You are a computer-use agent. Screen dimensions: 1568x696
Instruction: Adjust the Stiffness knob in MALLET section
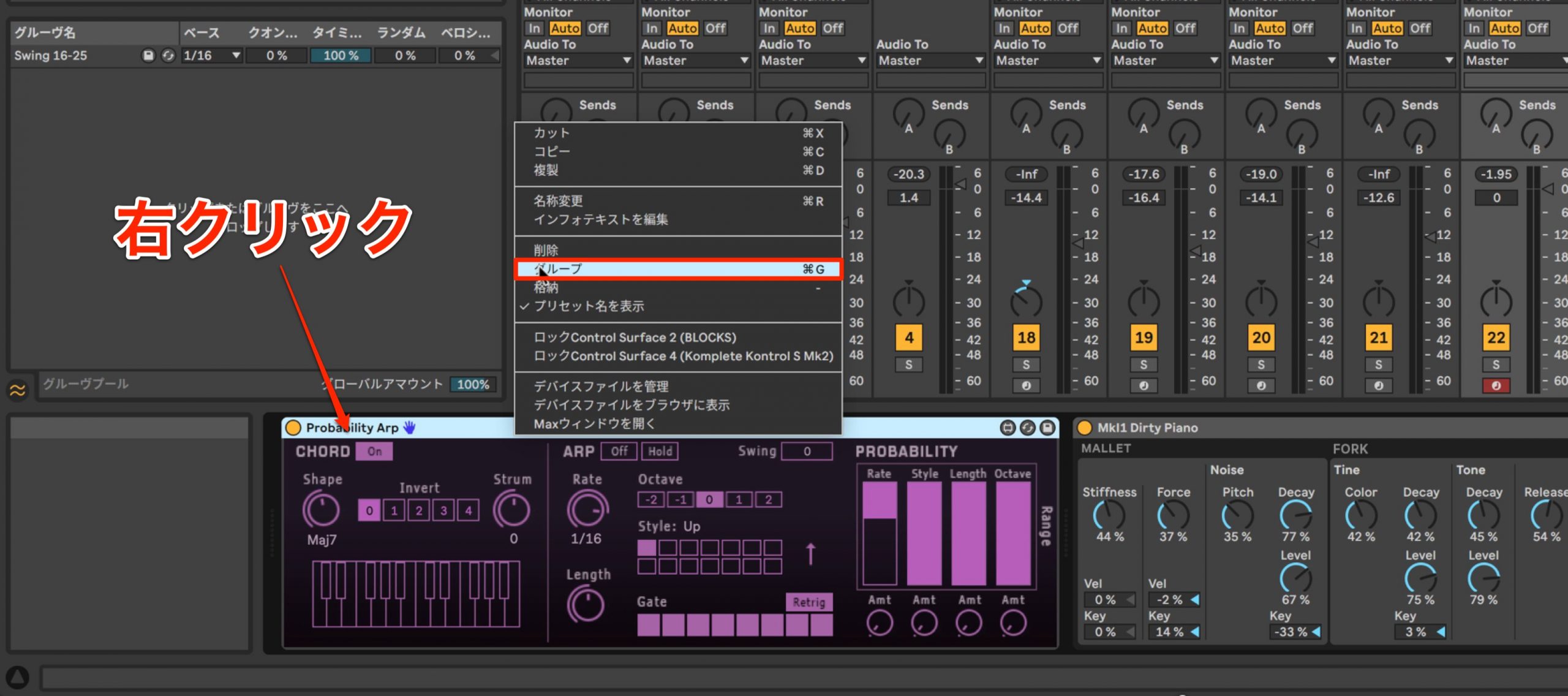coord(1109,515)
